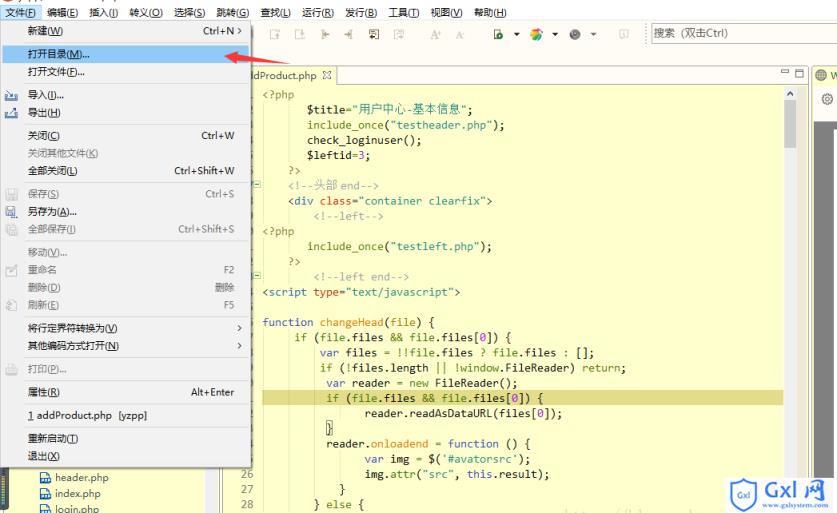Close the addProduct.php editor tab
The width and height of the screenshot is (837, 513).
coord(327,75)
